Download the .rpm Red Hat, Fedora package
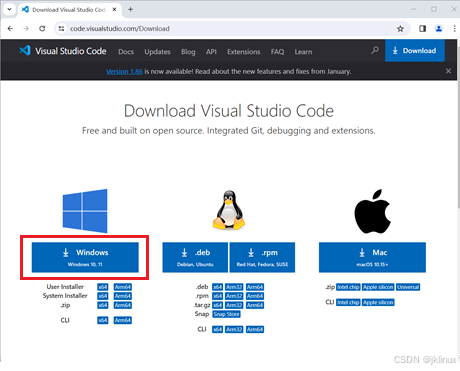The image size is (460, 371). coord(262,257)
